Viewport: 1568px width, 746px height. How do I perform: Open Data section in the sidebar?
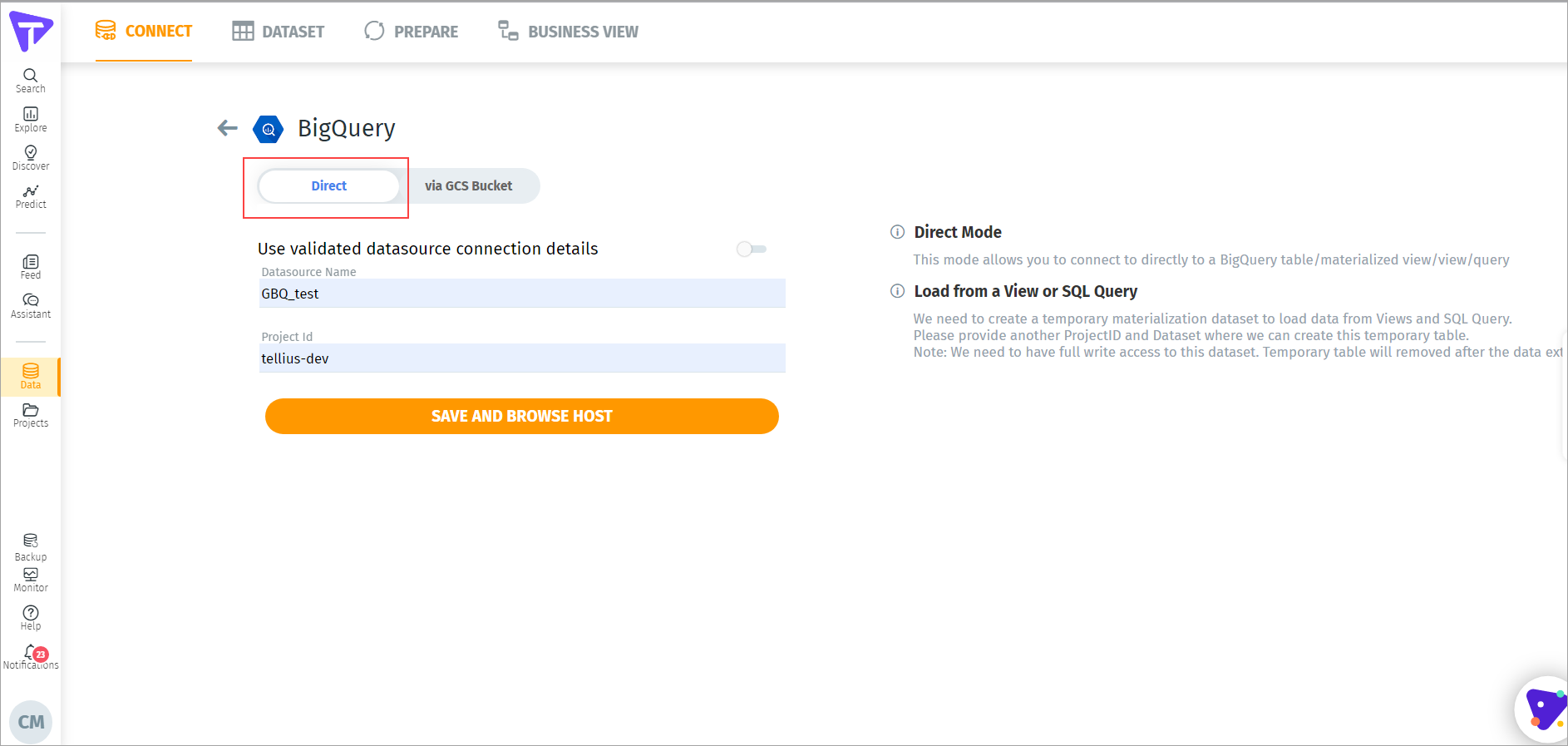(x=30, y=377)
